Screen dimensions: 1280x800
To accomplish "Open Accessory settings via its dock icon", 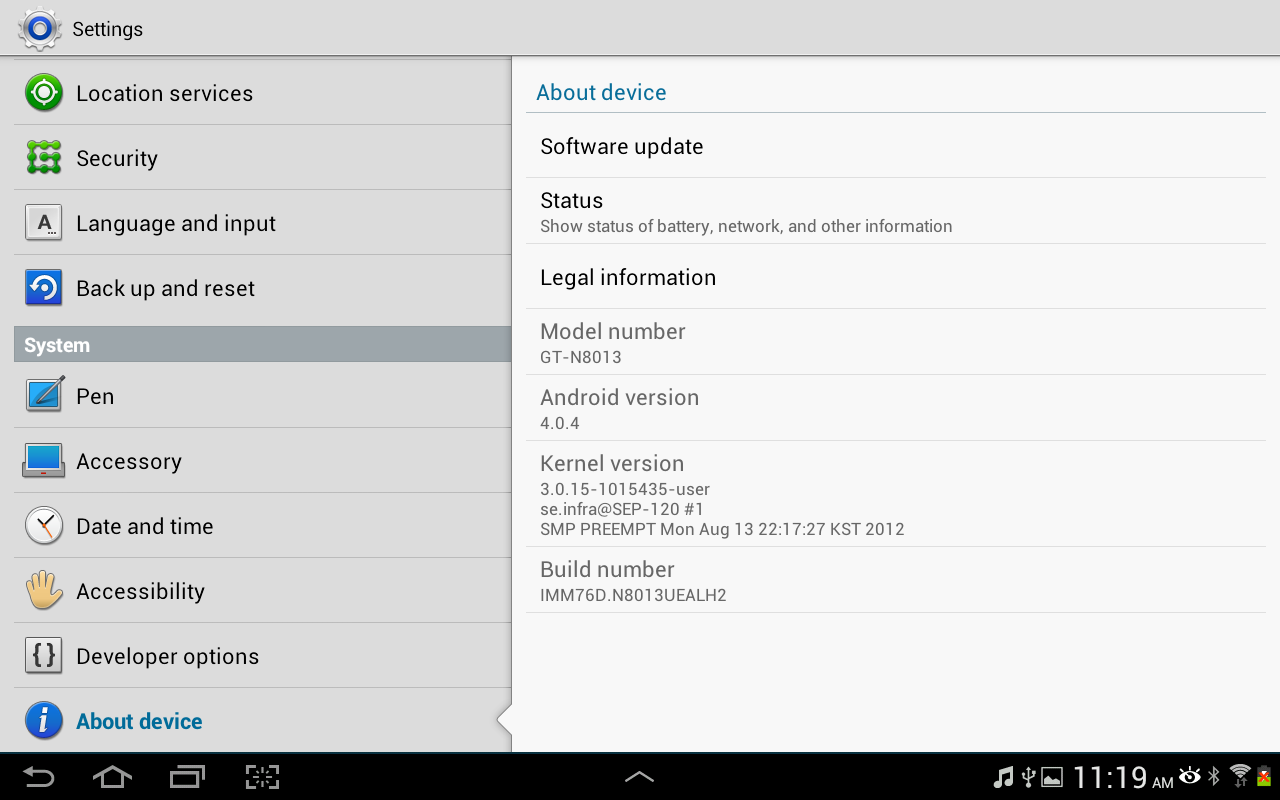I will pos(44,461).
